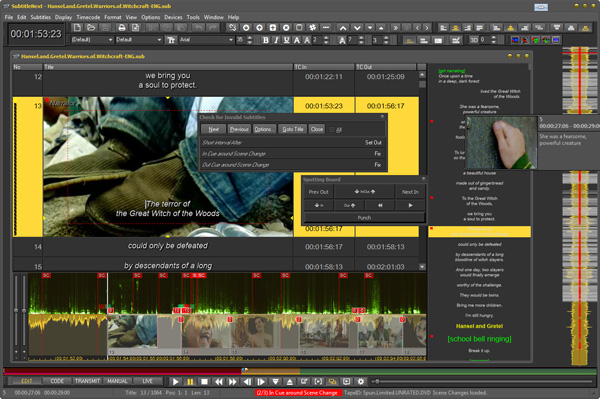Click the yellow Pause button

190,381
